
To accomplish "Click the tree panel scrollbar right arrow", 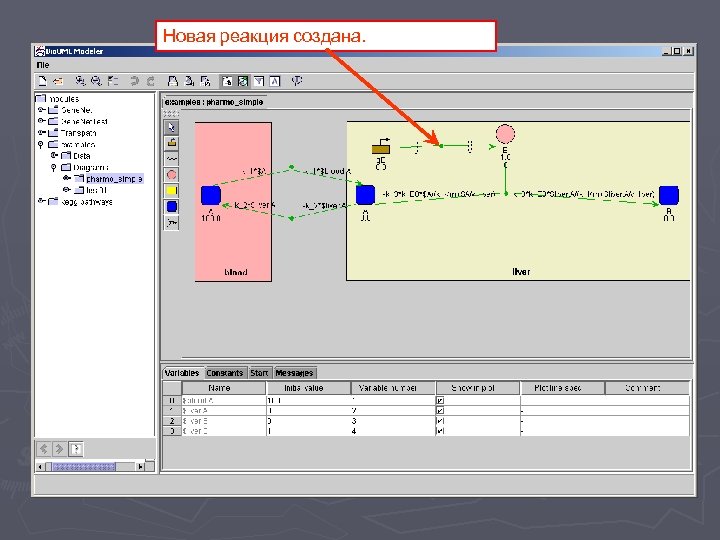I will 140,467.
